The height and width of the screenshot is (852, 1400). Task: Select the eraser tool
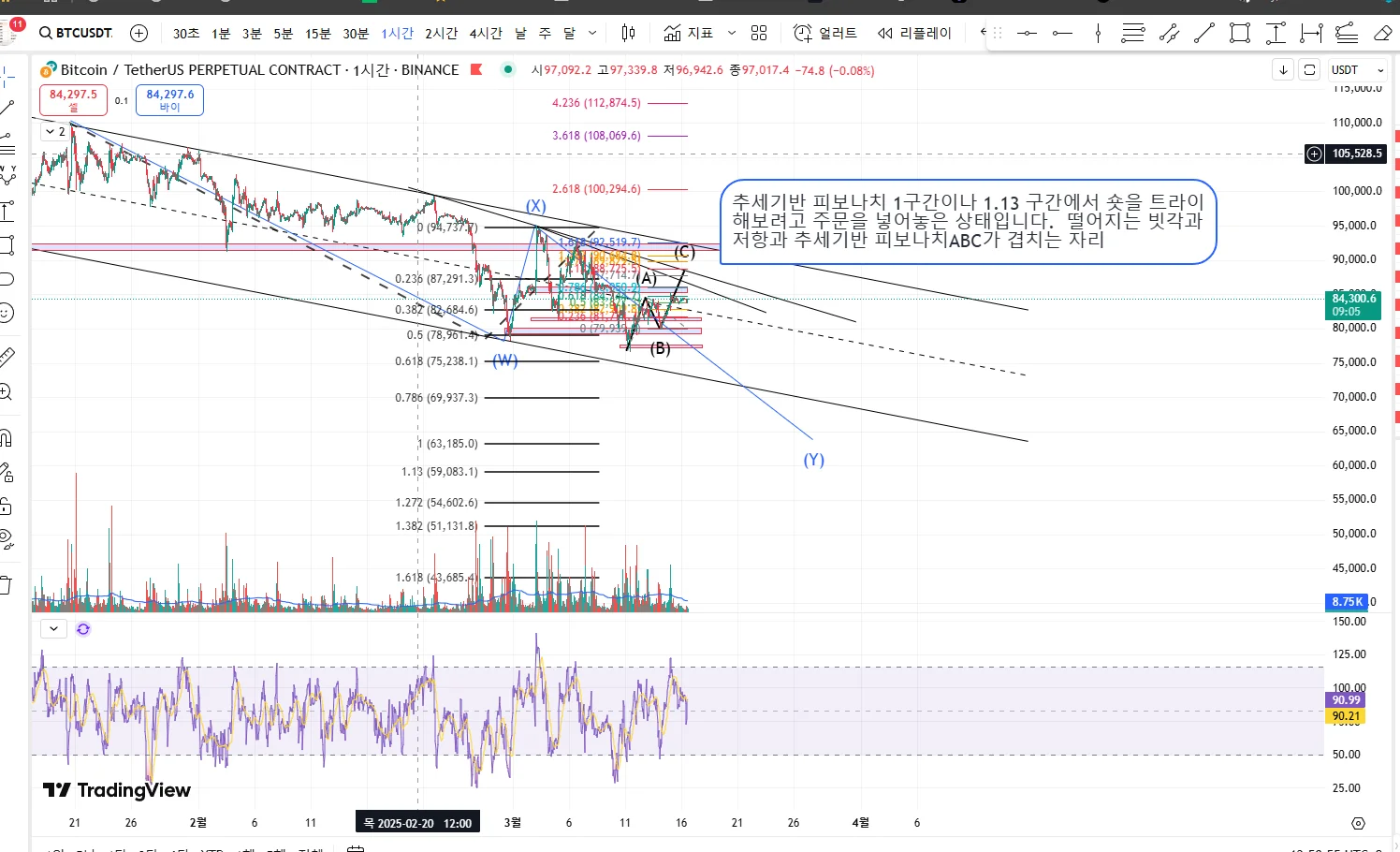[1382, 34]
